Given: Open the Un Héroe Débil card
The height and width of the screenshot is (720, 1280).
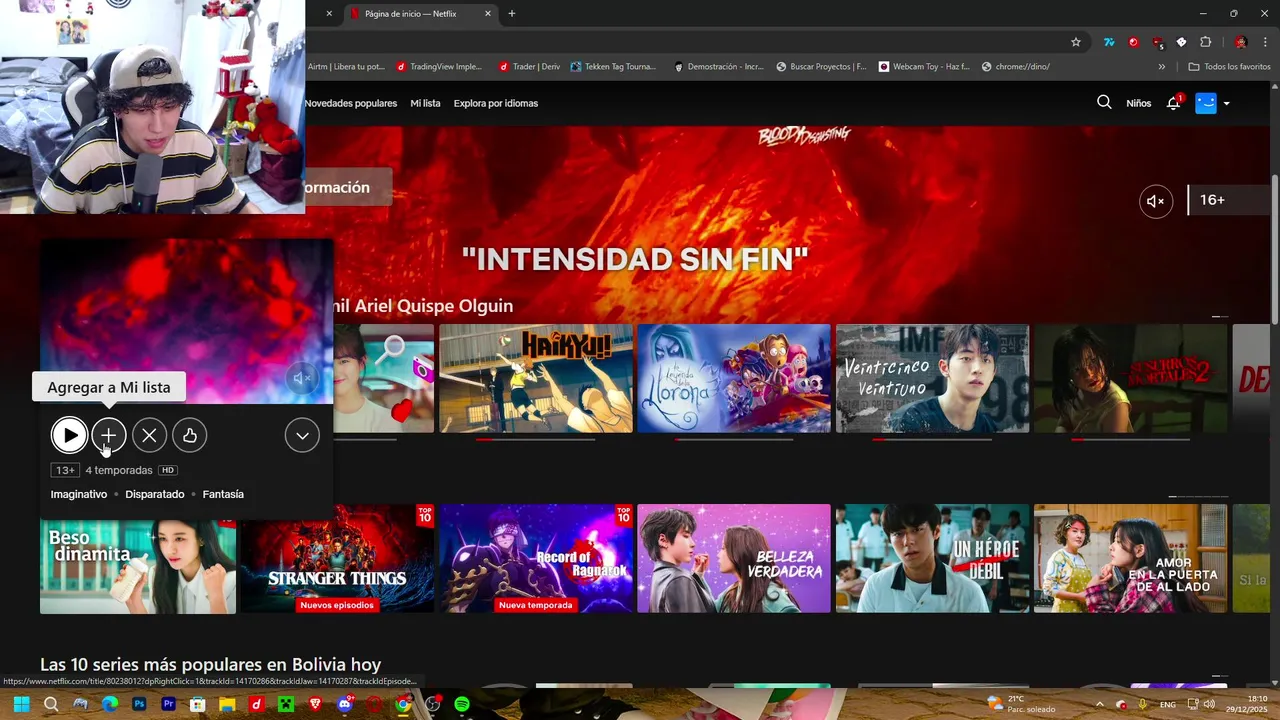Looking at the screenshot, I should click(932, 558).
